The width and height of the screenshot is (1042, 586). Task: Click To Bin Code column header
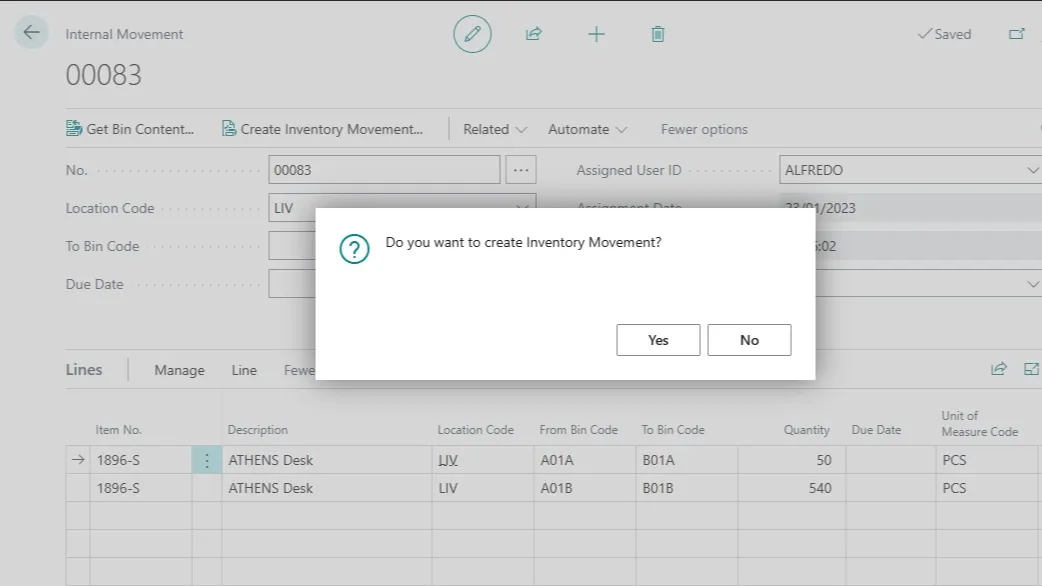pyautogui.click(x=673, y=430)
